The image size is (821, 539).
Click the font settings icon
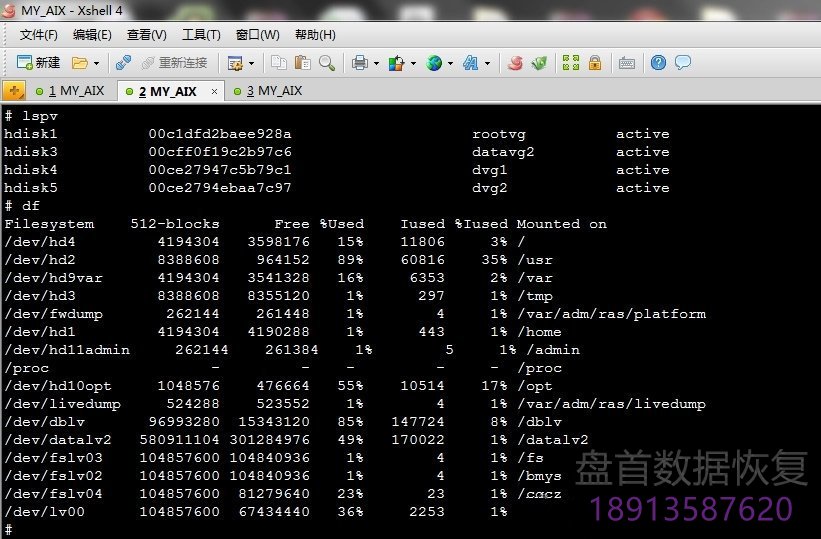pyautogui.click(x=471, y=63)
